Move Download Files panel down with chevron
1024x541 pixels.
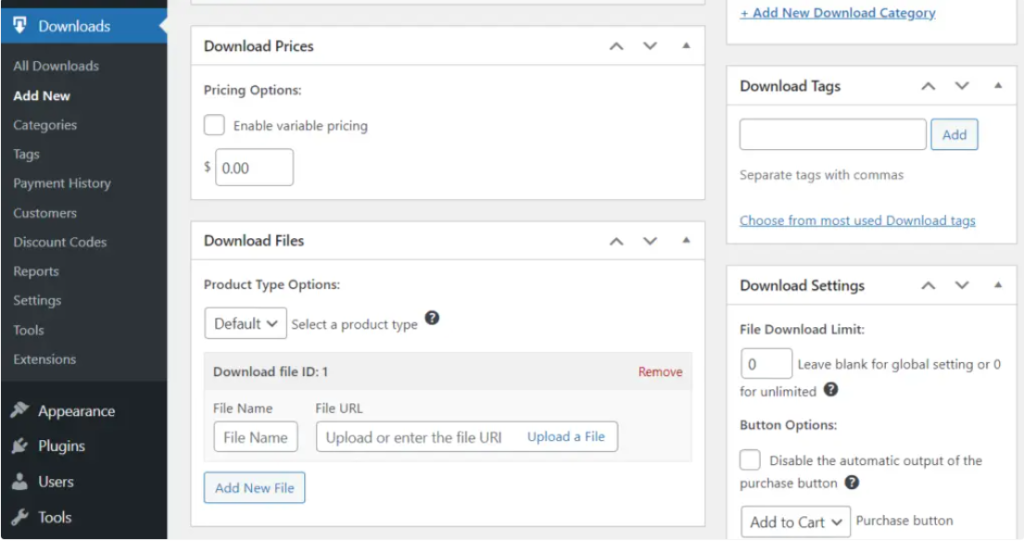650,241
